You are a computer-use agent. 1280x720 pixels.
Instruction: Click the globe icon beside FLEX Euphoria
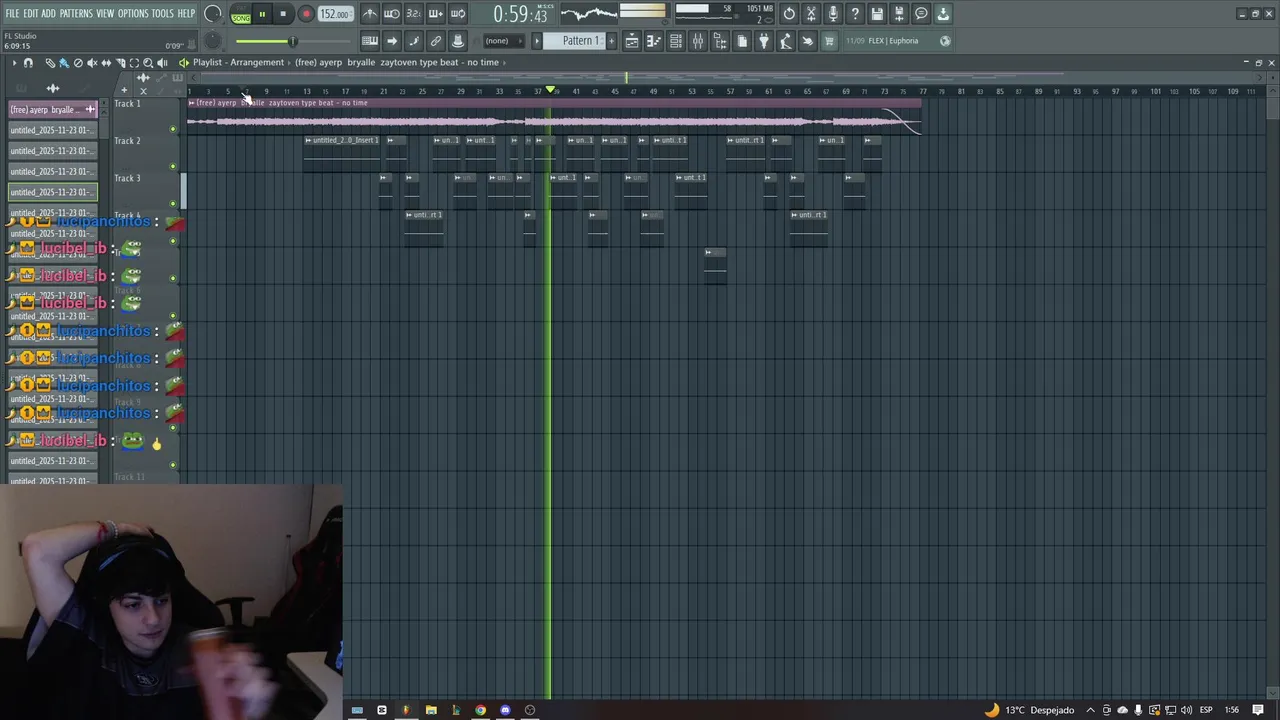point(945,41)
